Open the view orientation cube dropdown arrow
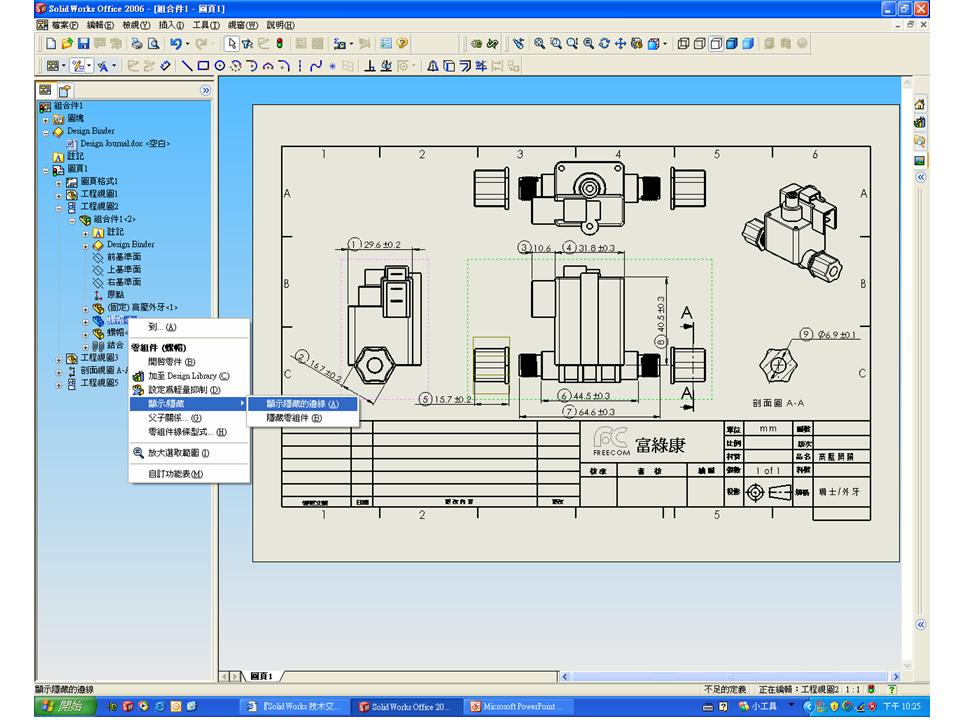Screen dimensions: 960x720 665,43
